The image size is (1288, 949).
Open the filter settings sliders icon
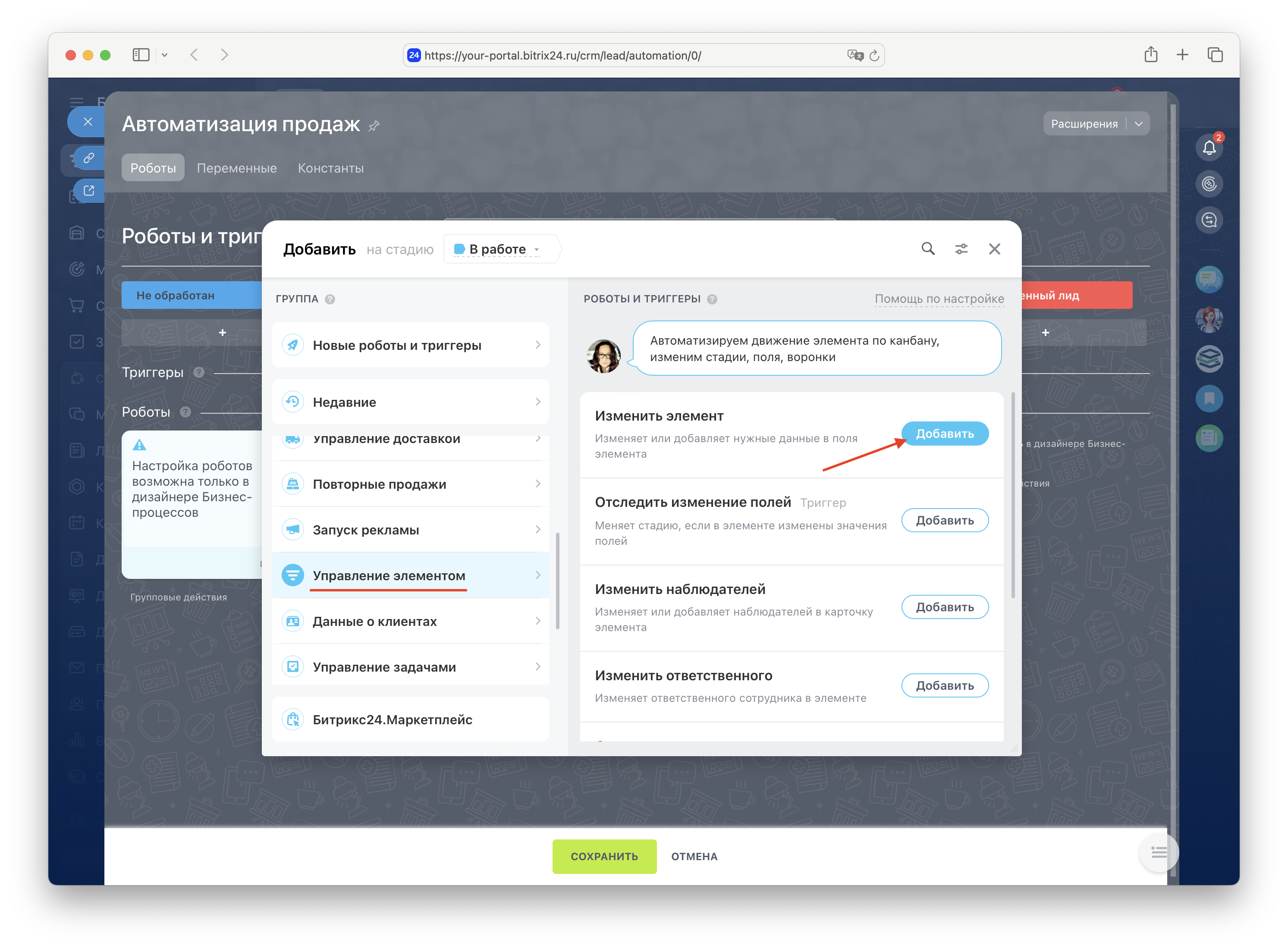pyautogui.click(x=961, y=249)
